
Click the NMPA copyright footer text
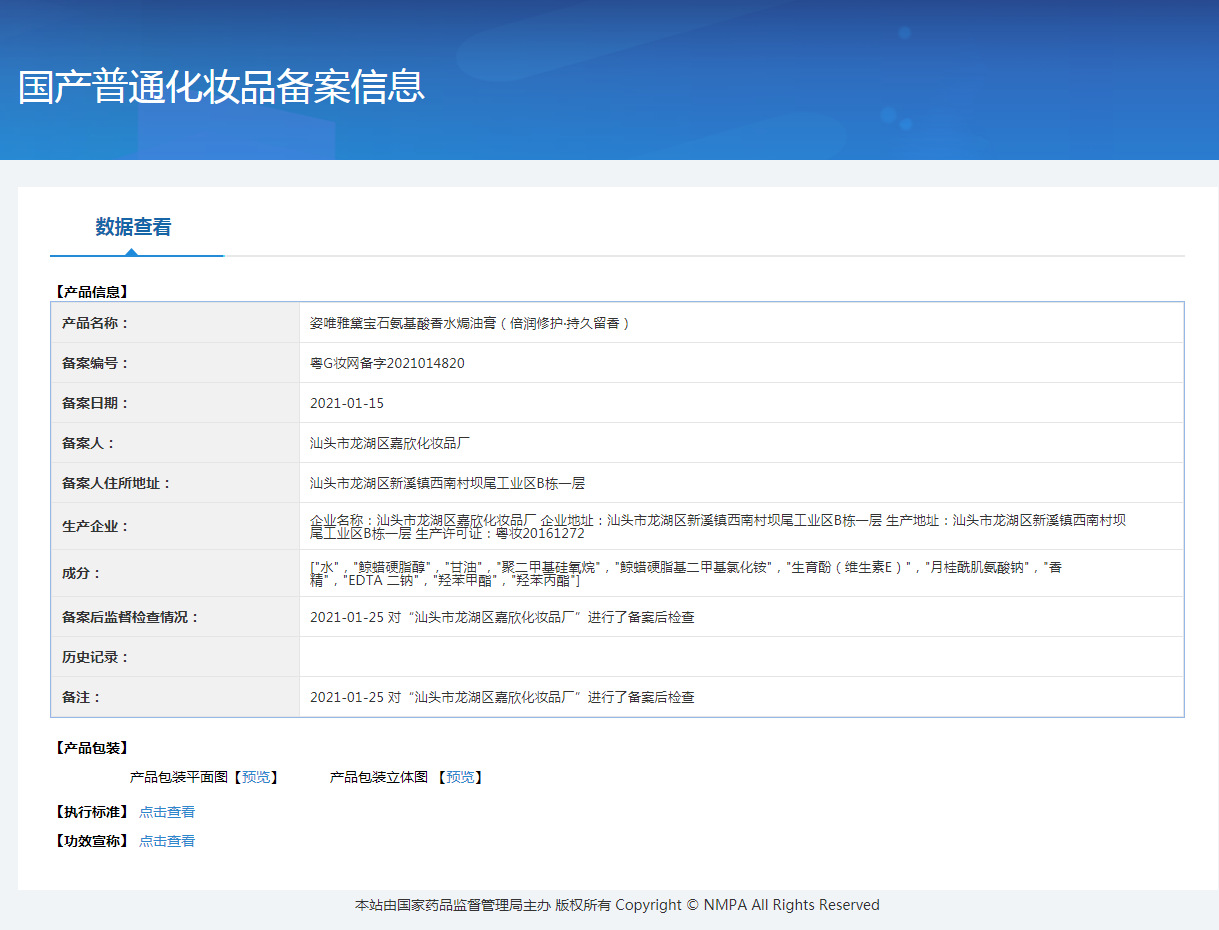pos(617,905)
